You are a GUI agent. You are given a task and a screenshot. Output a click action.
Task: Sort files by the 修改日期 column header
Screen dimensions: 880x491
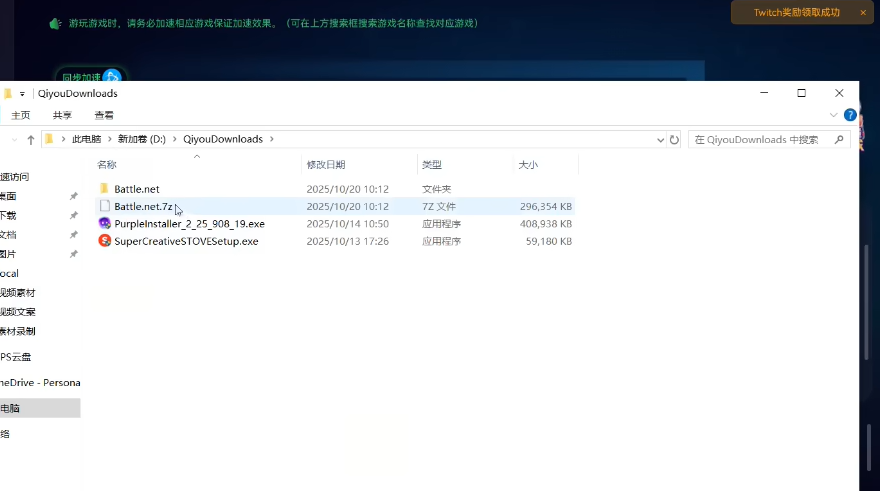coord(326,164)
